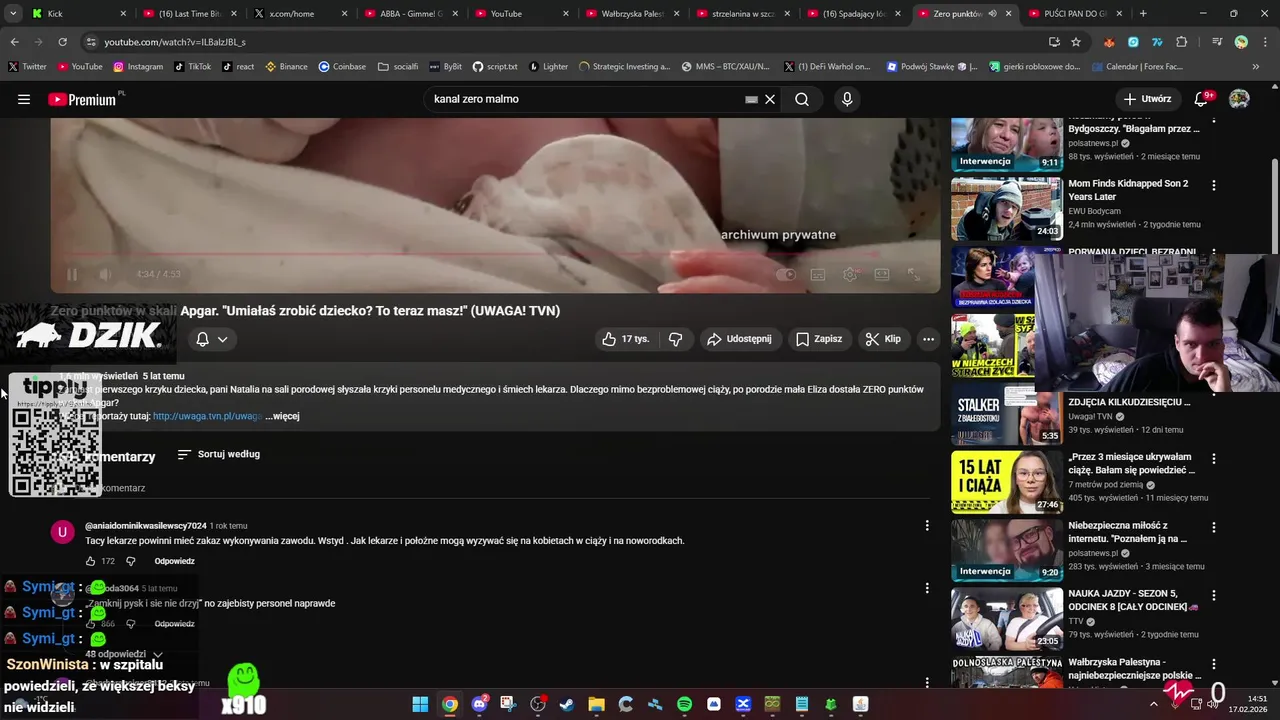Open player settings gear
Viewport: 1280px width, 720px height.
point(850,274)
